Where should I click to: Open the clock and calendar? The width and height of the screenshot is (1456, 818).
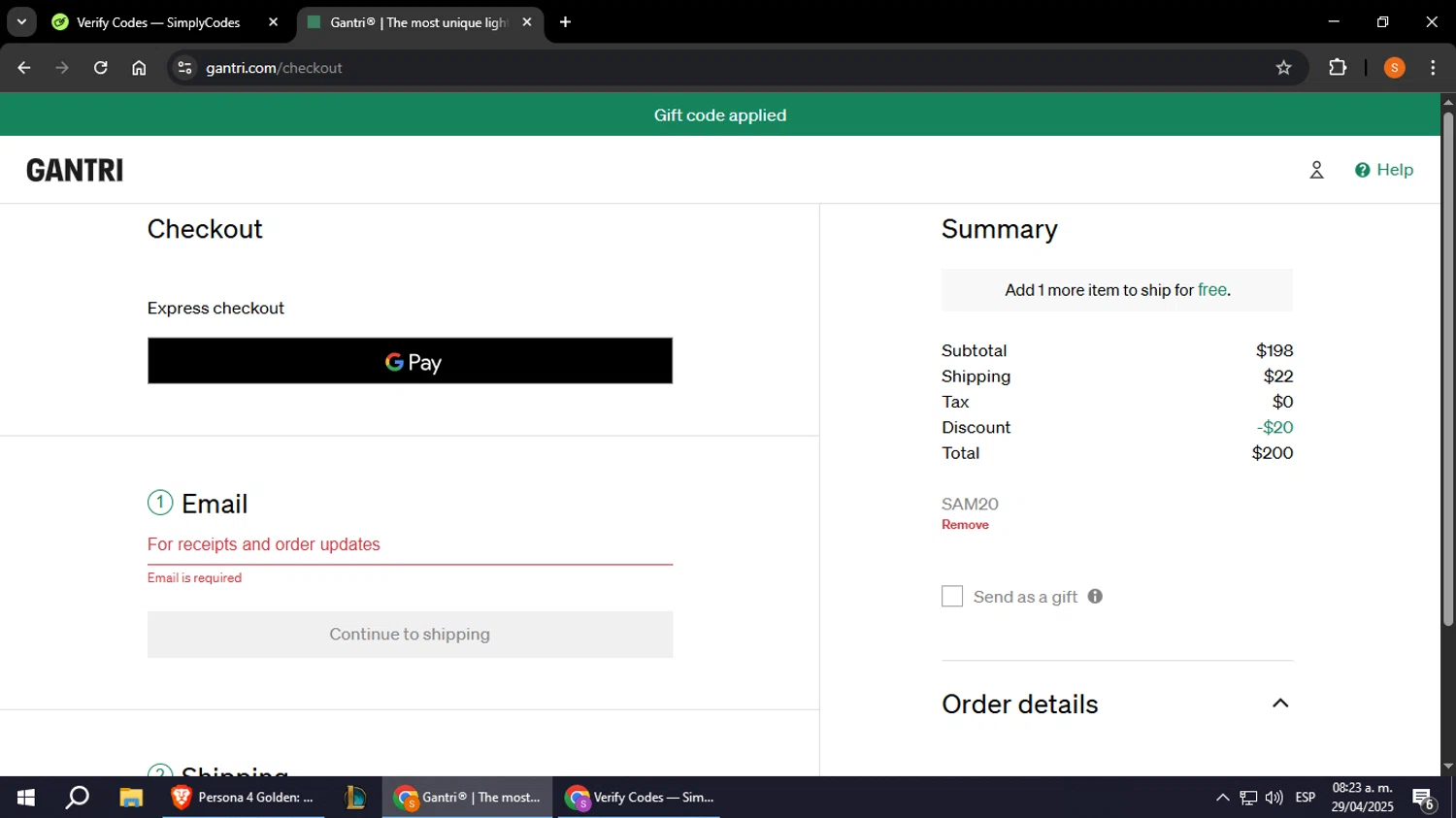(1362, 798)
